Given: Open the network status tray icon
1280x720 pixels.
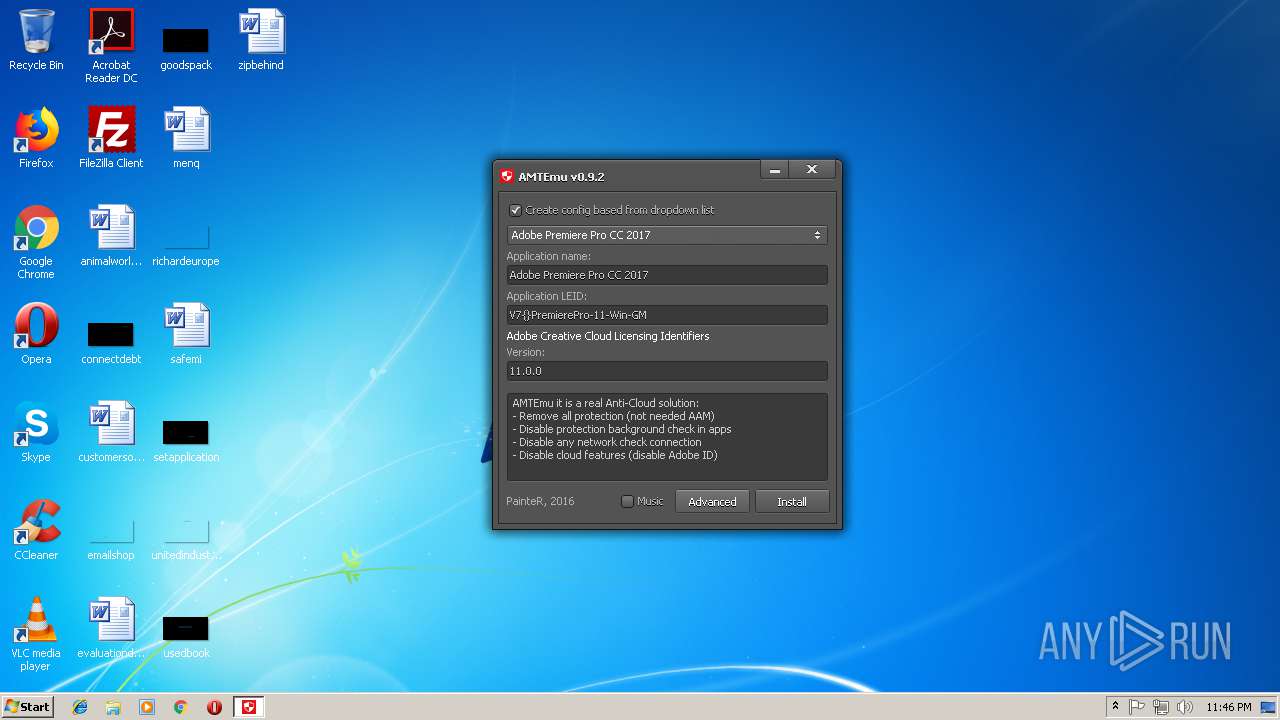Looking at the screenshot, I should pyautogui.click(x=1161, y=707).
